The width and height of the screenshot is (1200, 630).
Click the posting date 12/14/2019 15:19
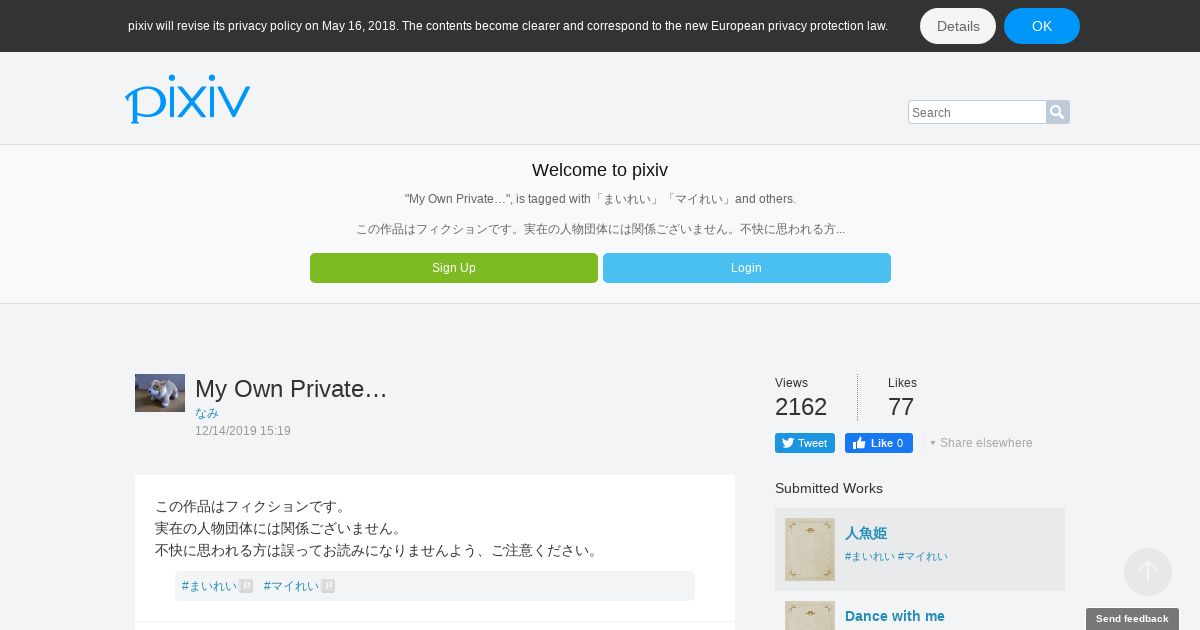(243, 431)
